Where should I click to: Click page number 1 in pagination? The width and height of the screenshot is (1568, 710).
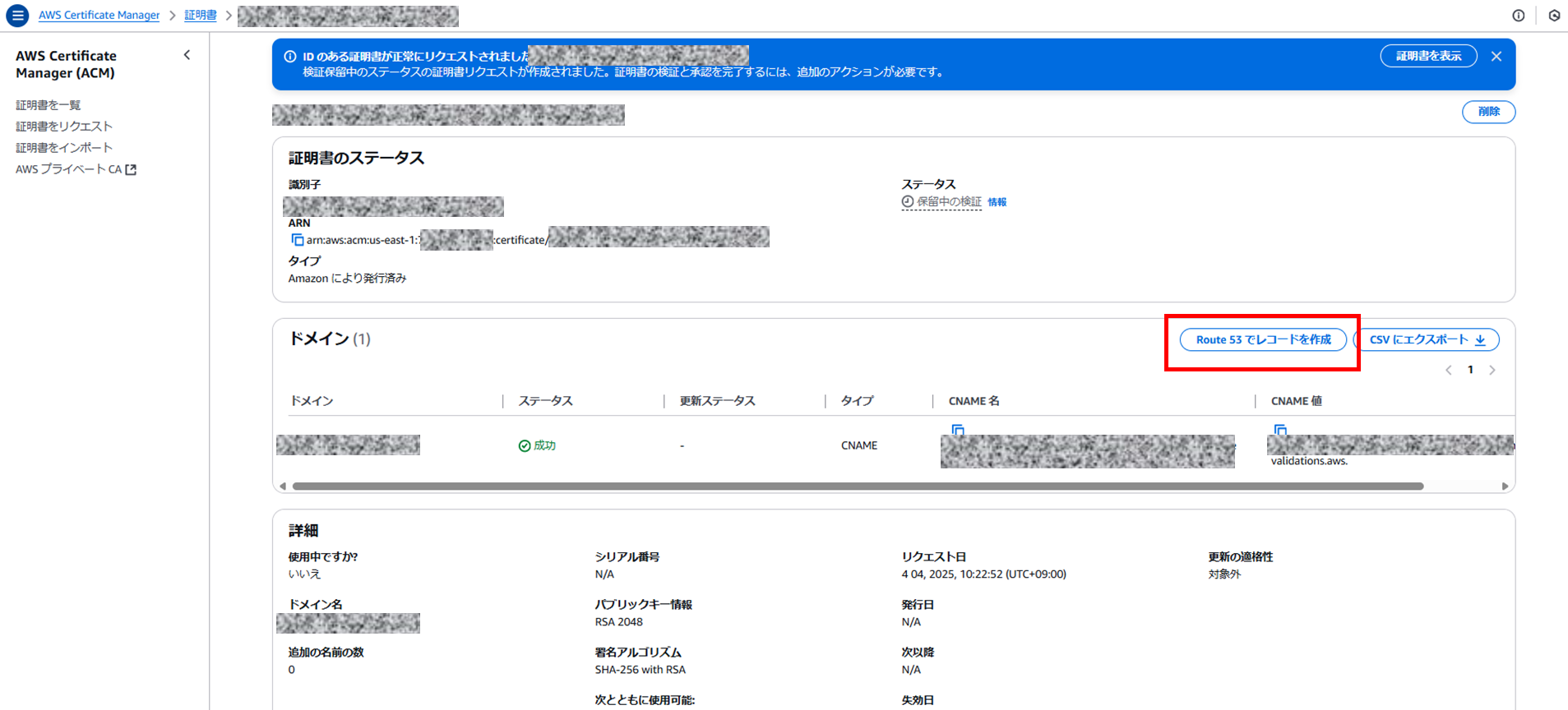click(x=1470, y=370)
